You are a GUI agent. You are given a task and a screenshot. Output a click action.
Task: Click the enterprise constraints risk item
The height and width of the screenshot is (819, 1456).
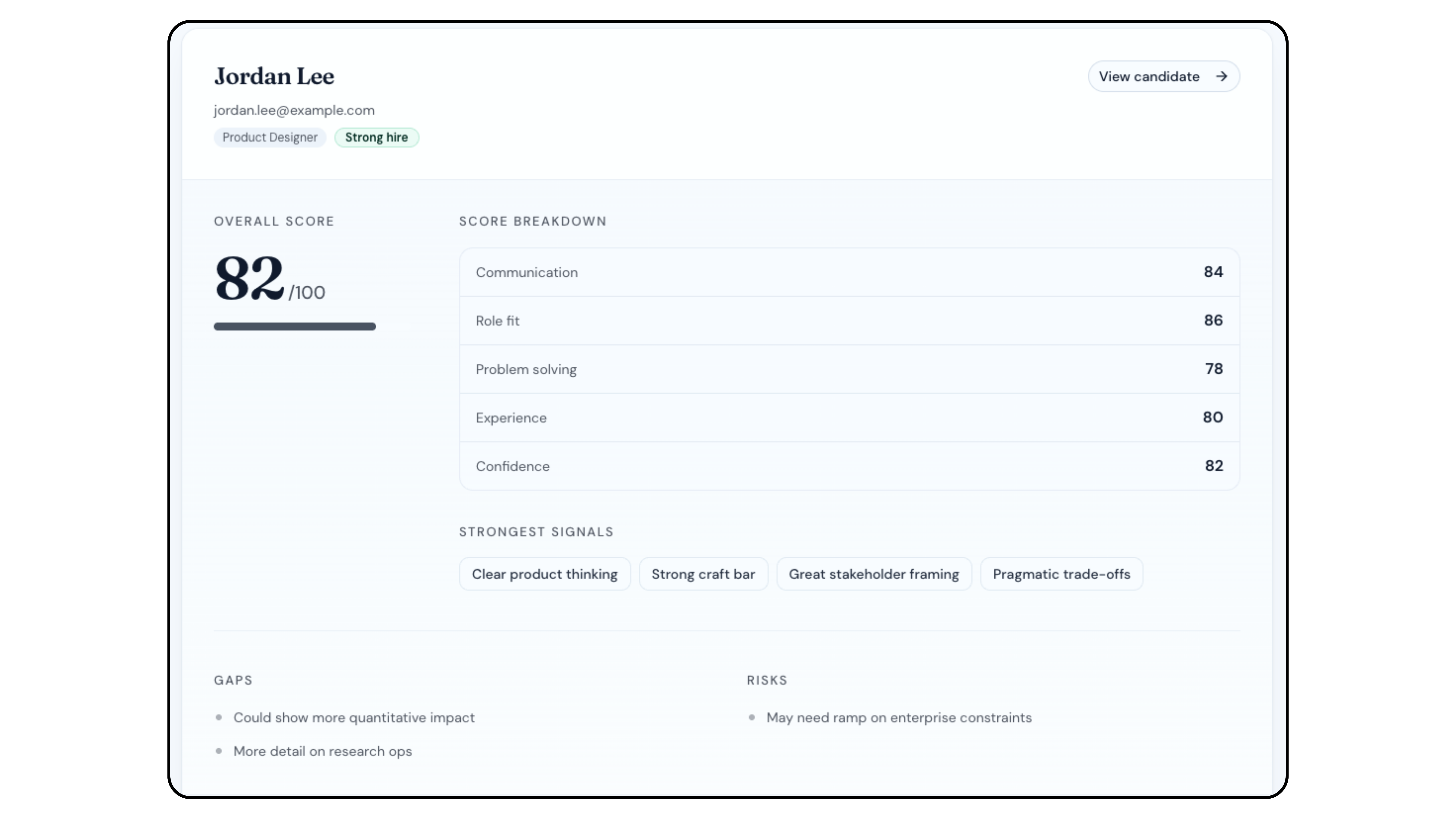(899, 717)
